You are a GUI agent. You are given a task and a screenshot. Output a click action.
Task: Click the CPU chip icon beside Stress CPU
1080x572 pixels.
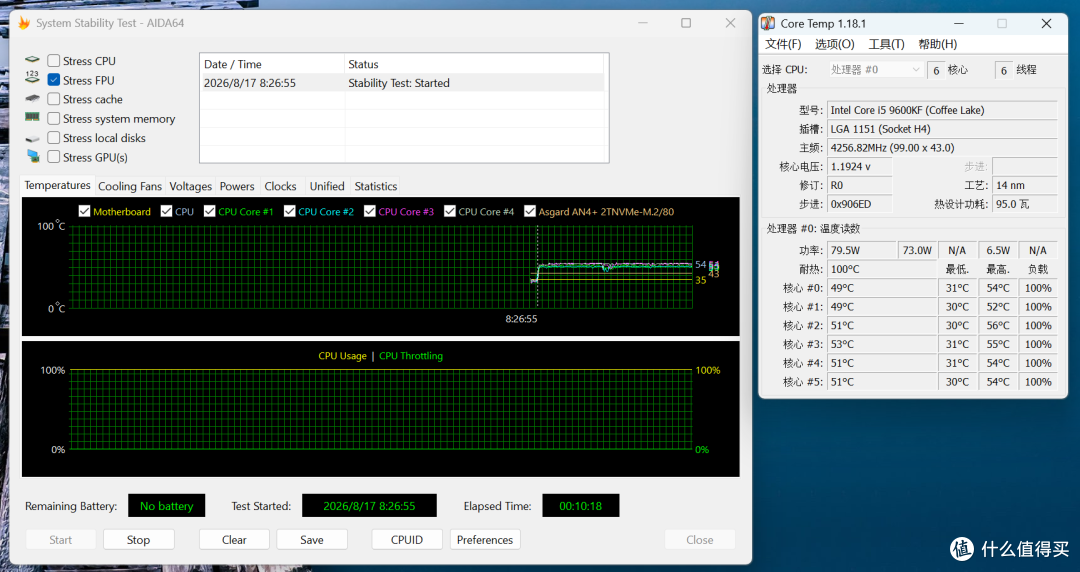(x=32, y=61)
